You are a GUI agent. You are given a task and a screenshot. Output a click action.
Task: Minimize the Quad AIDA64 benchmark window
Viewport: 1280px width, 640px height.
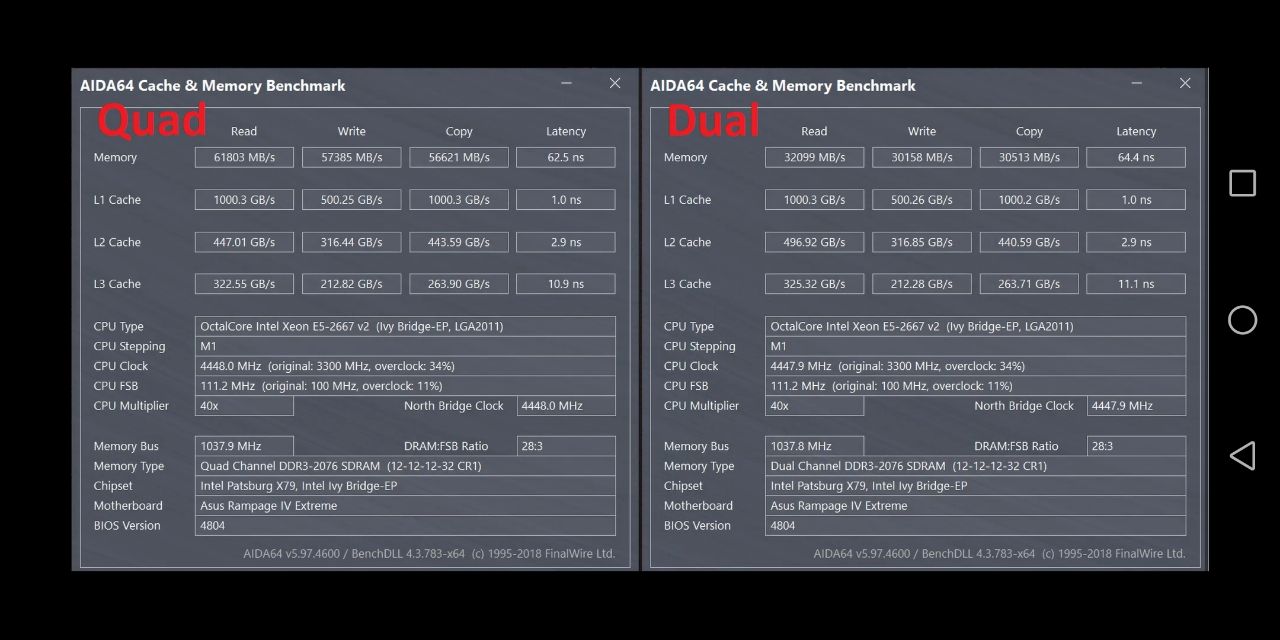coord(567,84)
